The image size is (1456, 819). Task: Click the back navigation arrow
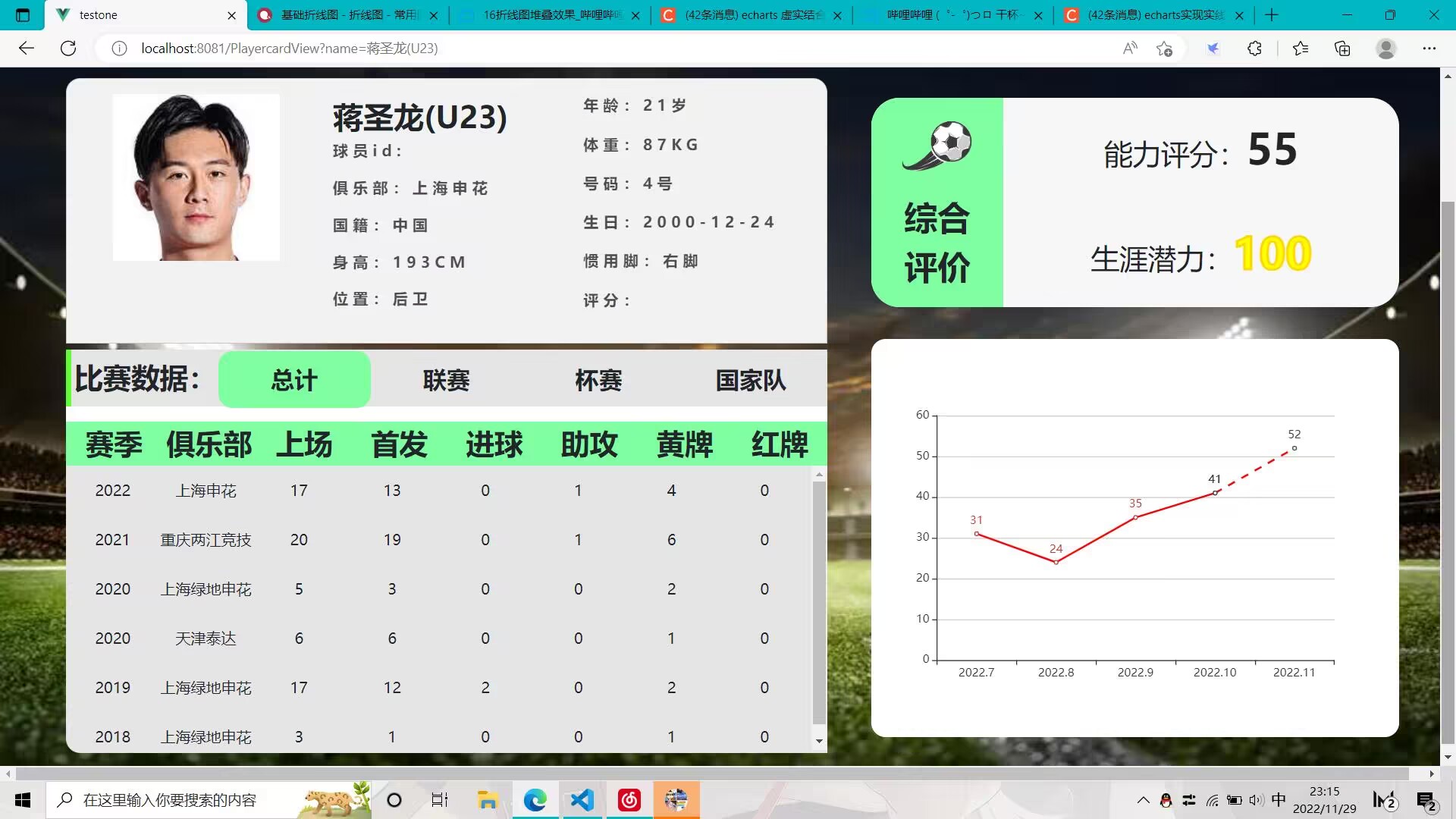[x=27, y=49]
